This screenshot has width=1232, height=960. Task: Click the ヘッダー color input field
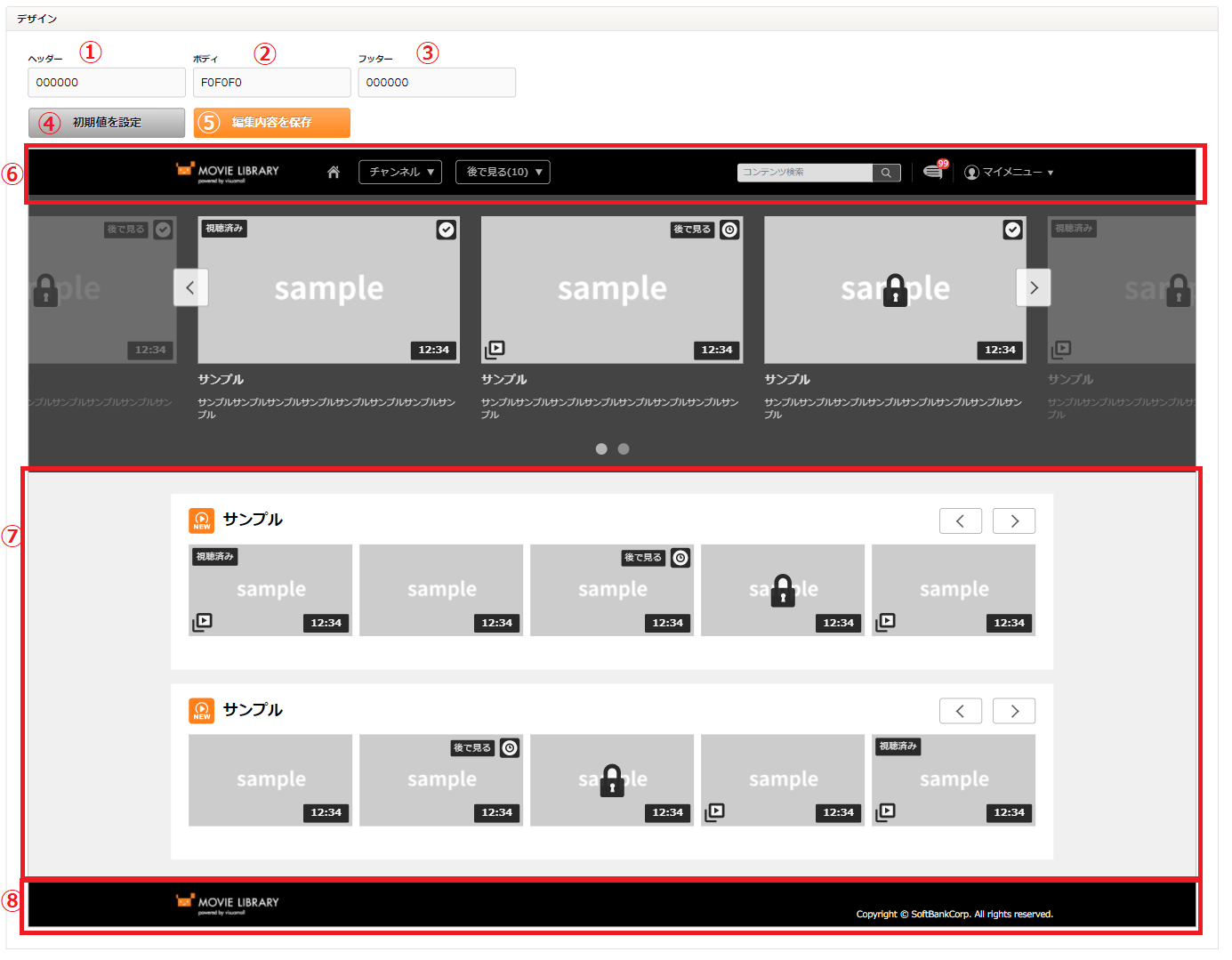click(x=107, y=83)
